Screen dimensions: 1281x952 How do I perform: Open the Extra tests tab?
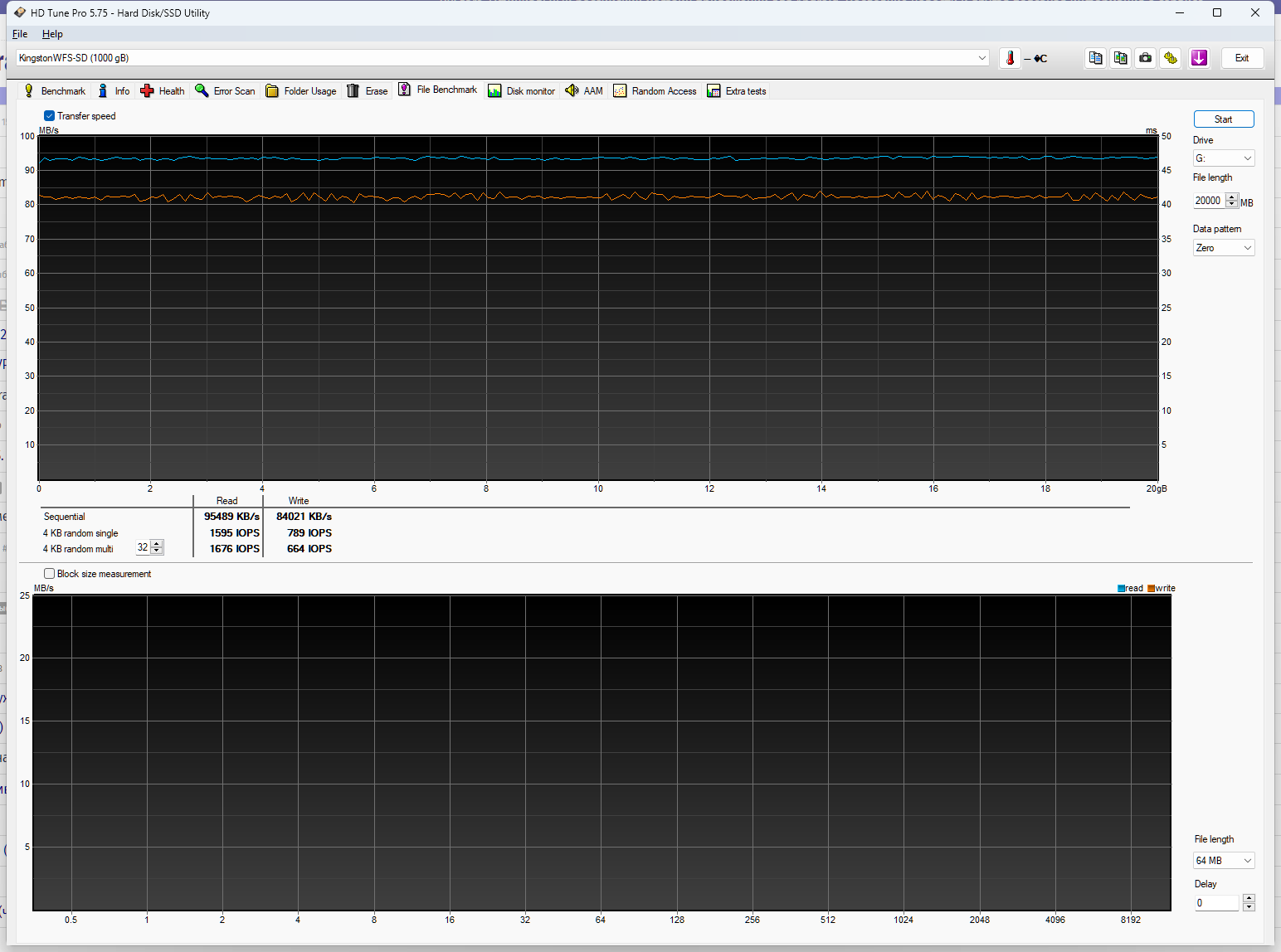(x=737, y=91)
